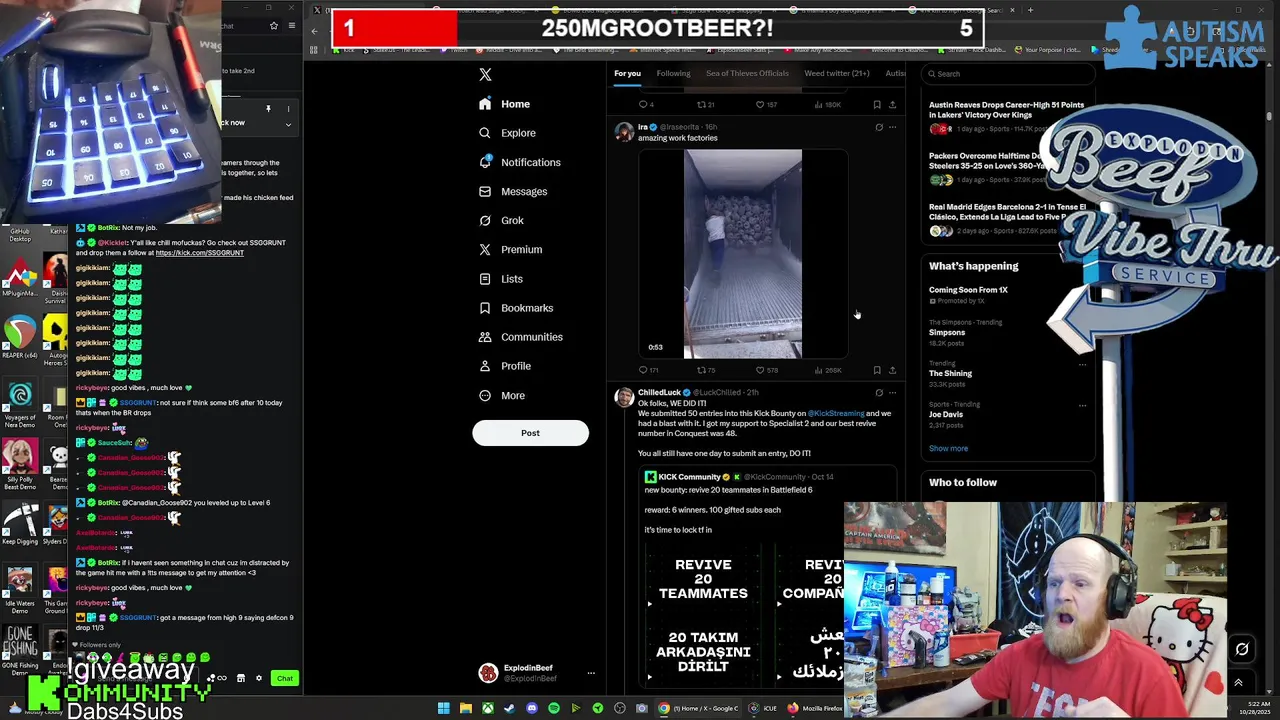Play the amazing work factories video
This screenshot has width=1280, height=720.
coord(742,254)
